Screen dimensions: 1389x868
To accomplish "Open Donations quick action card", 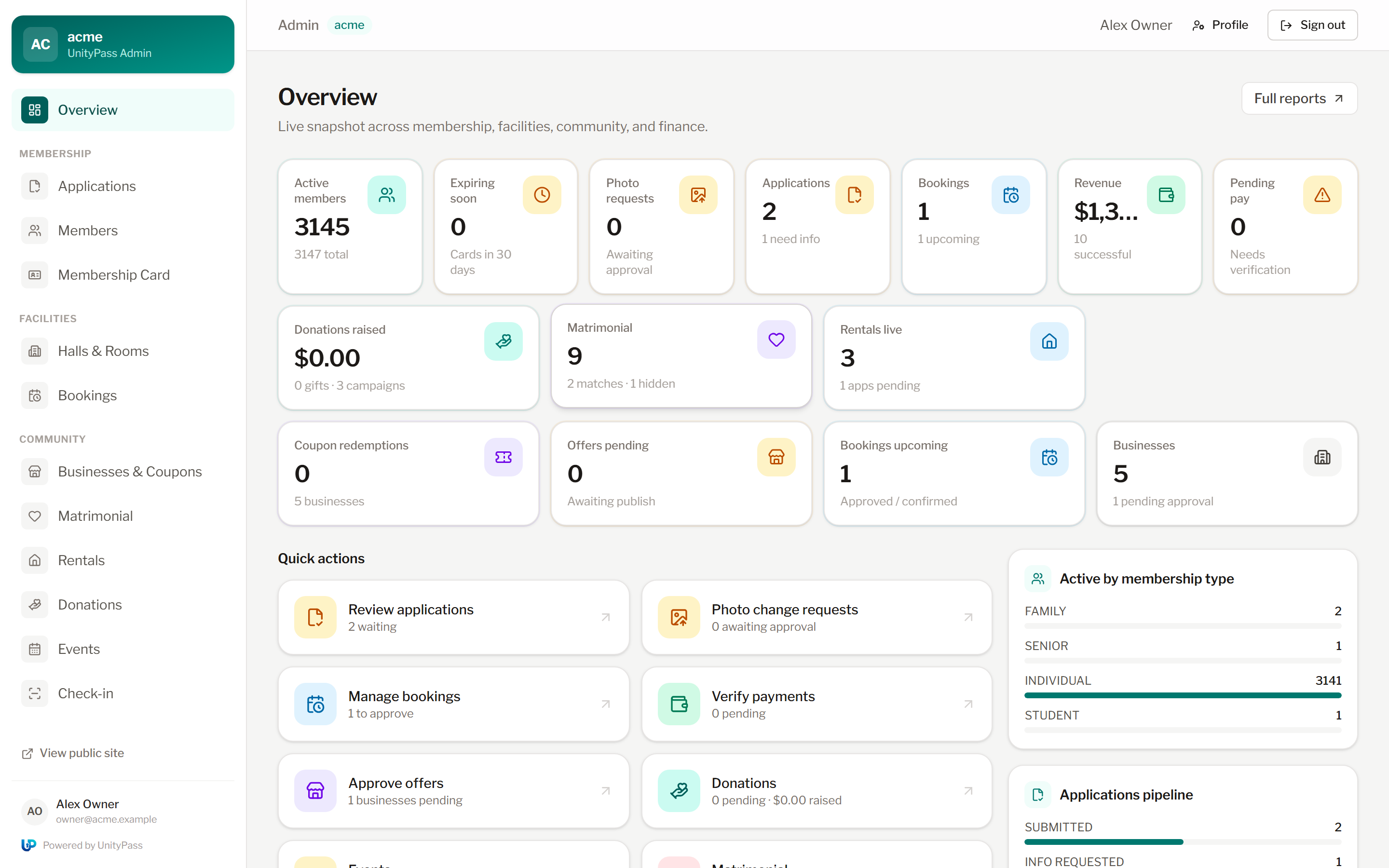I will click(x=816, y=790).
